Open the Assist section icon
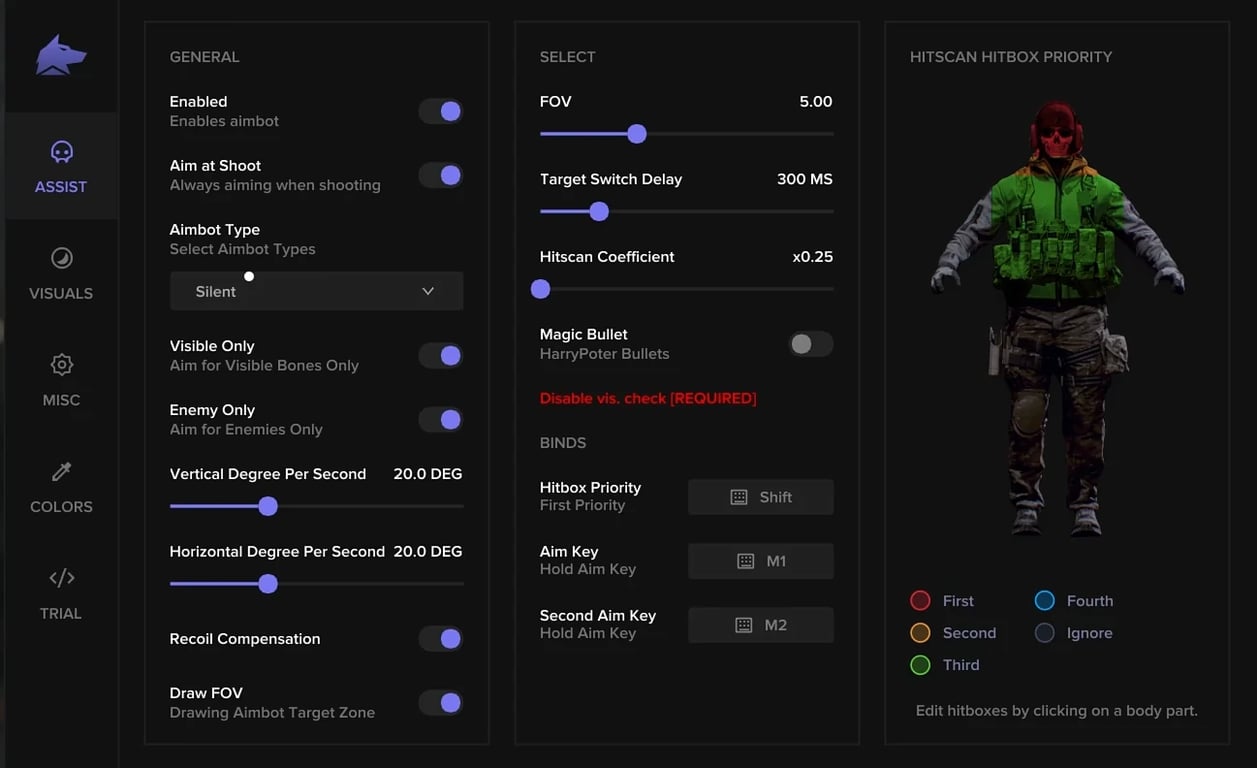Image resolution: width=1257 pixels, height=768 pixels. point(61,152)
